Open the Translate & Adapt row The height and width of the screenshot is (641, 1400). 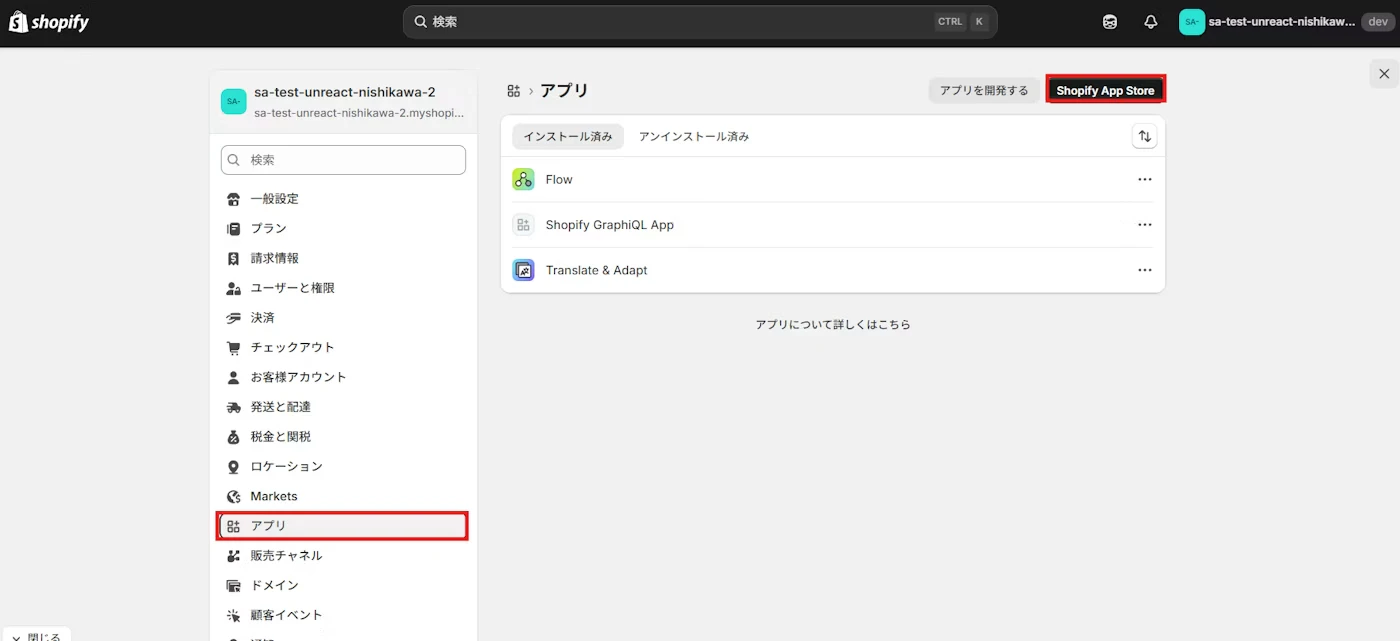[833, 270]
